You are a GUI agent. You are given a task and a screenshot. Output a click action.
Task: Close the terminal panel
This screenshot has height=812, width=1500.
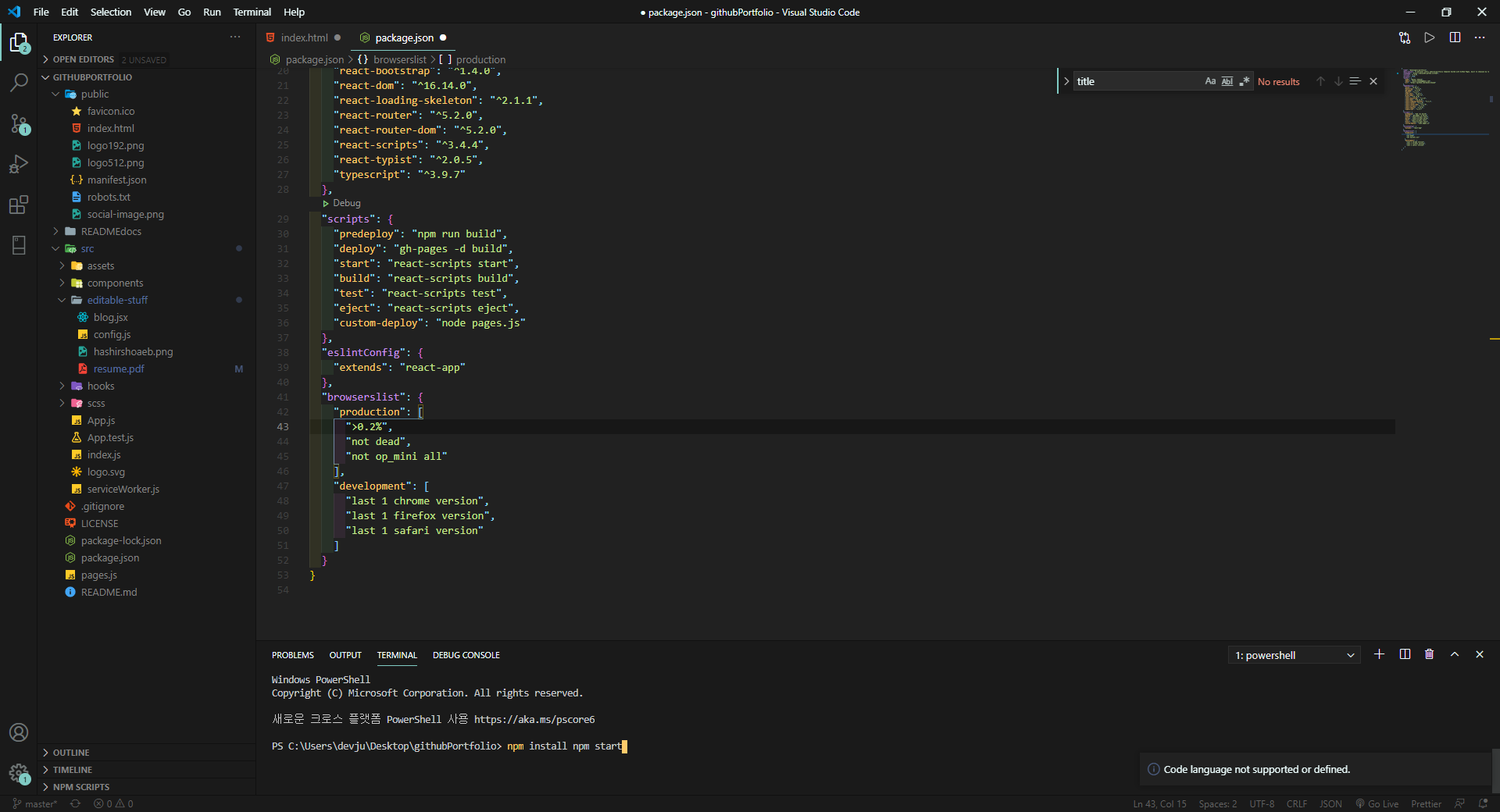[1480, 654]
